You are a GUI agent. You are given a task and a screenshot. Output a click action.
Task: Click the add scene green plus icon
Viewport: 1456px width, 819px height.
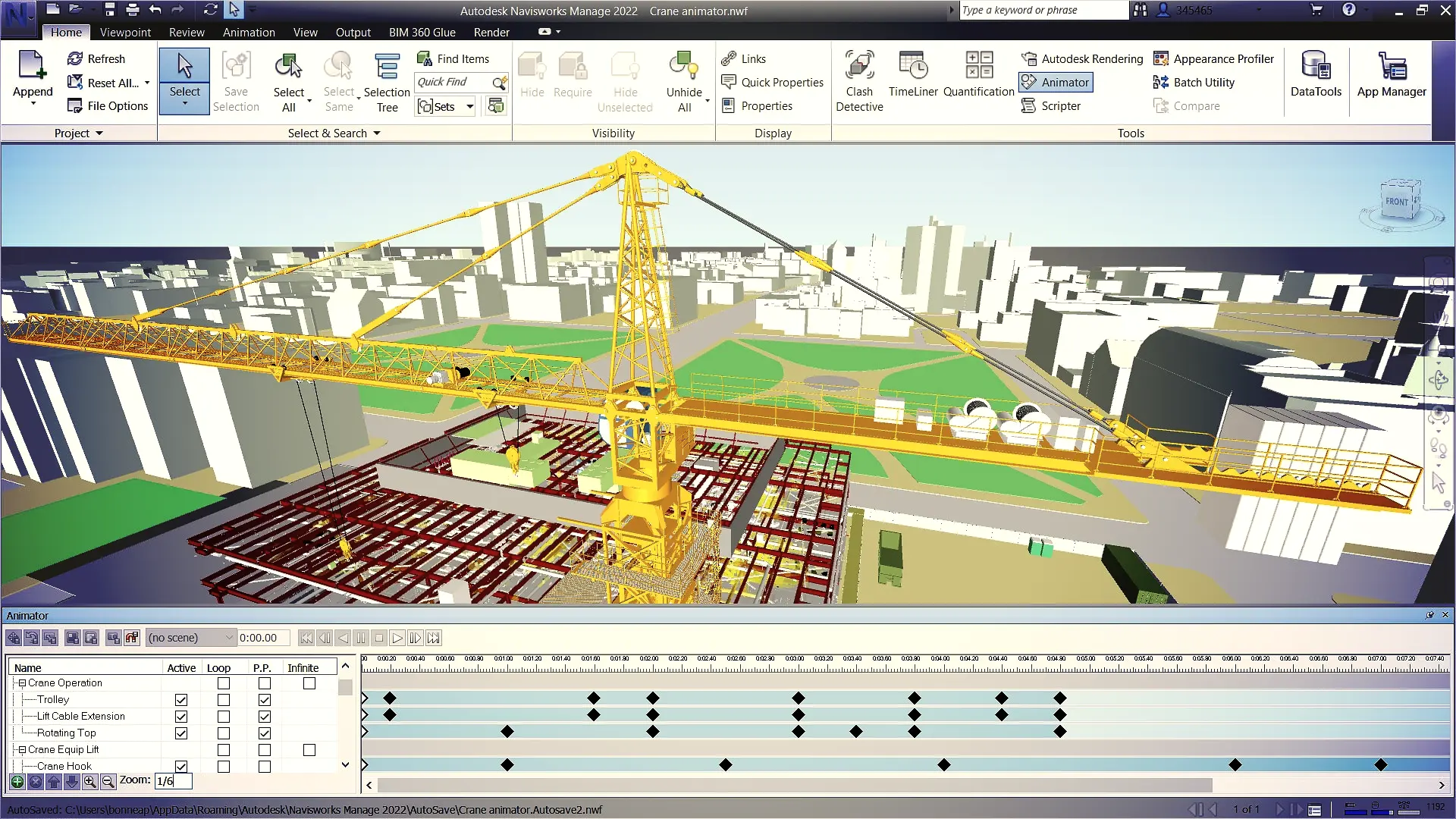17,781
